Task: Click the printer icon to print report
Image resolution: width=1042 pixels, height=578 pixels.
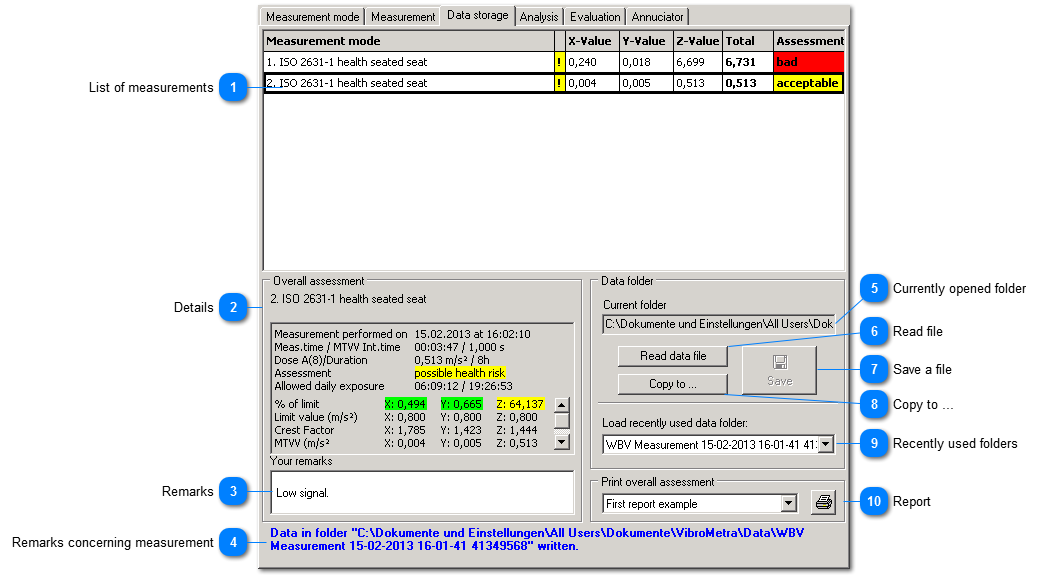Action: click(823, 503)
